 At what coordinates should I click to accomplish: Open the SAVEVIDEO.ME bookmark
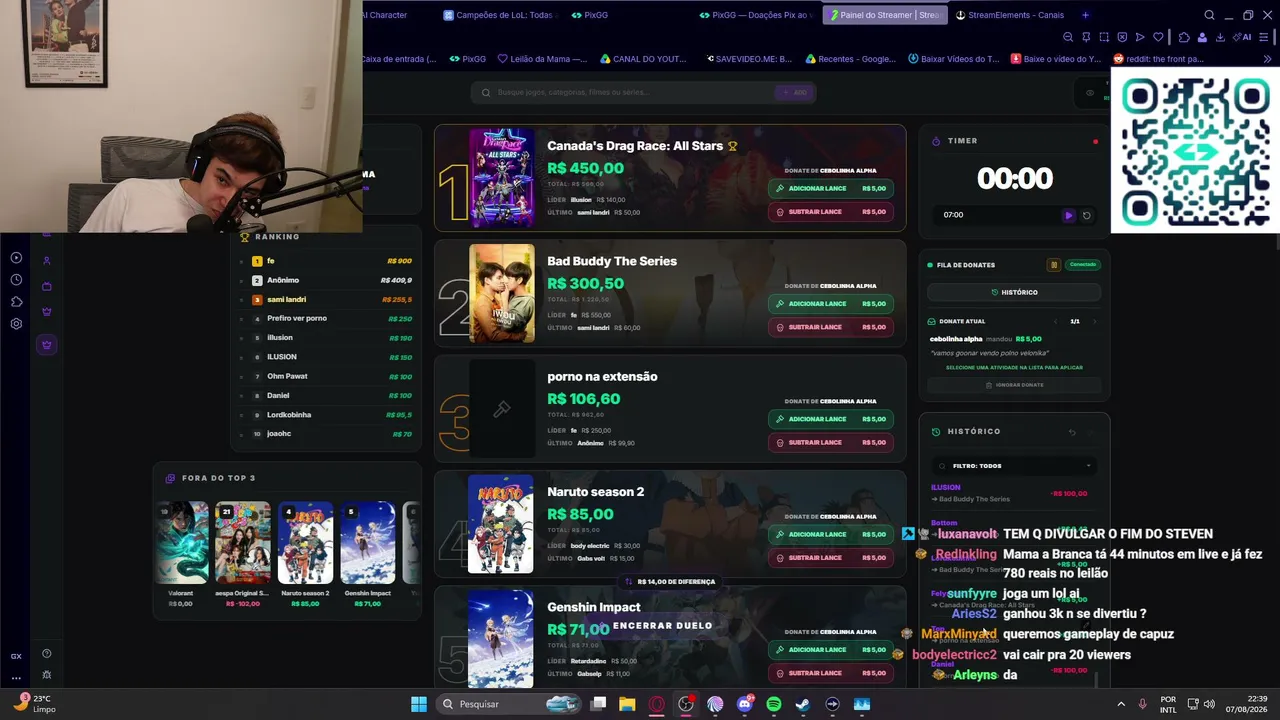[749, 59]
